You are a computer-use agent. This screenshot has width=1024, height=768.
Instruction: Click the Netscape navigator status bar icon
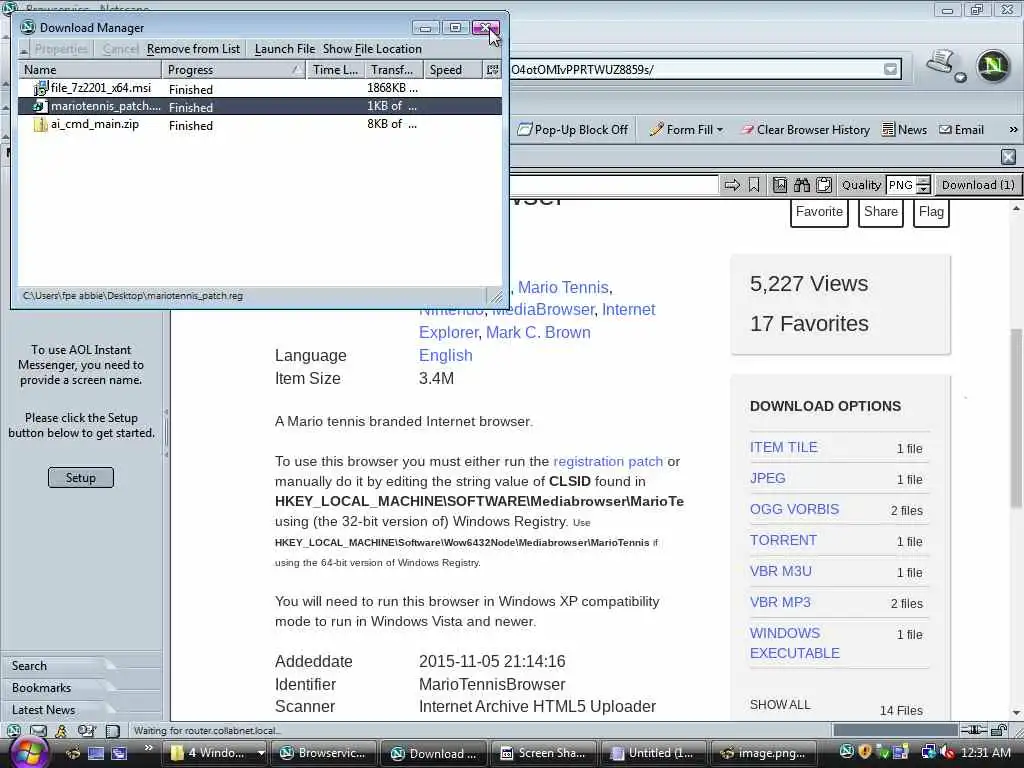coord(14,731)
